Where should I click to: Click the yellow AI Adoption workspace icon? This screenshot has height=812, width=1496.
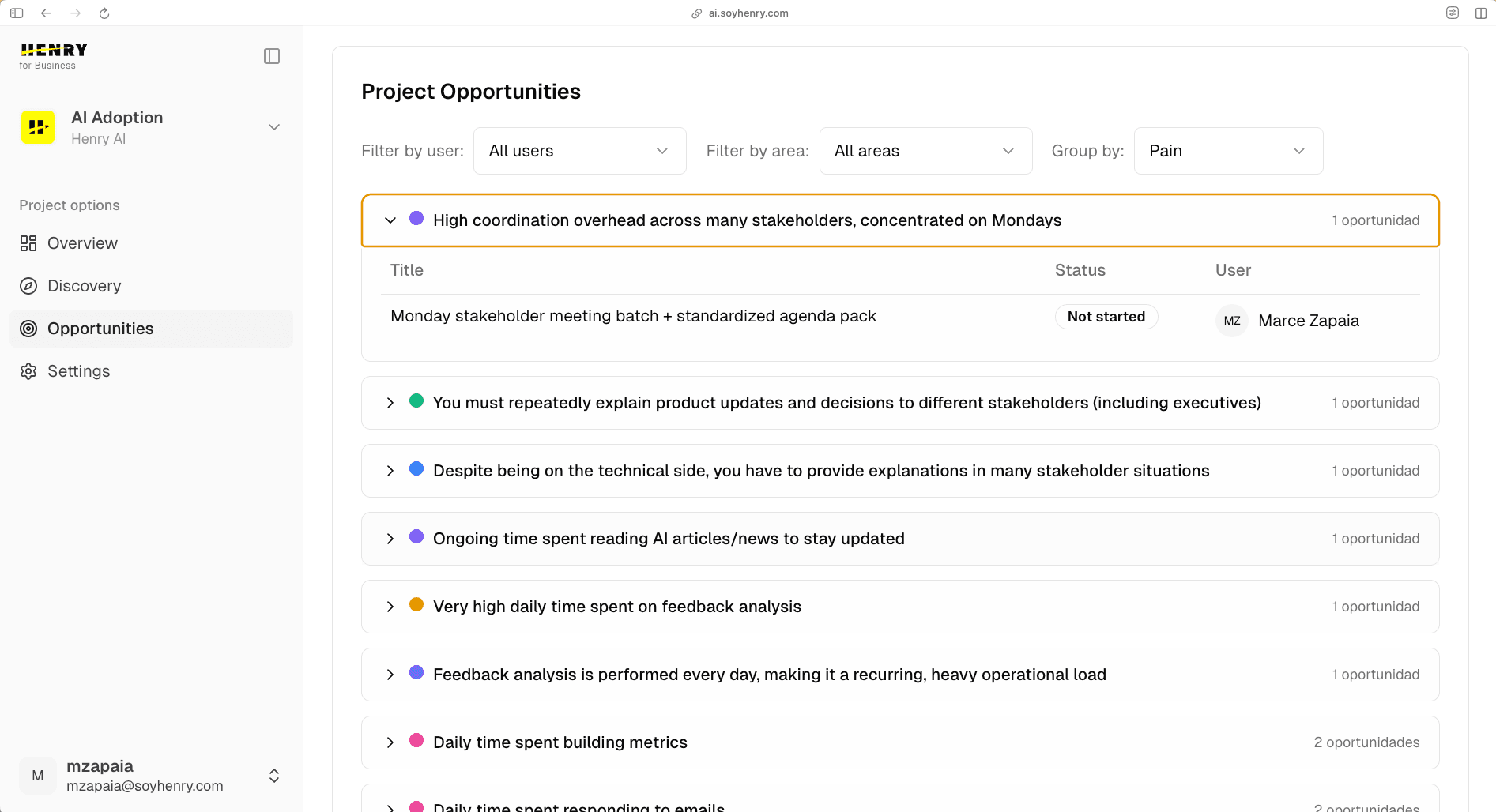click(x=37, y=126)
